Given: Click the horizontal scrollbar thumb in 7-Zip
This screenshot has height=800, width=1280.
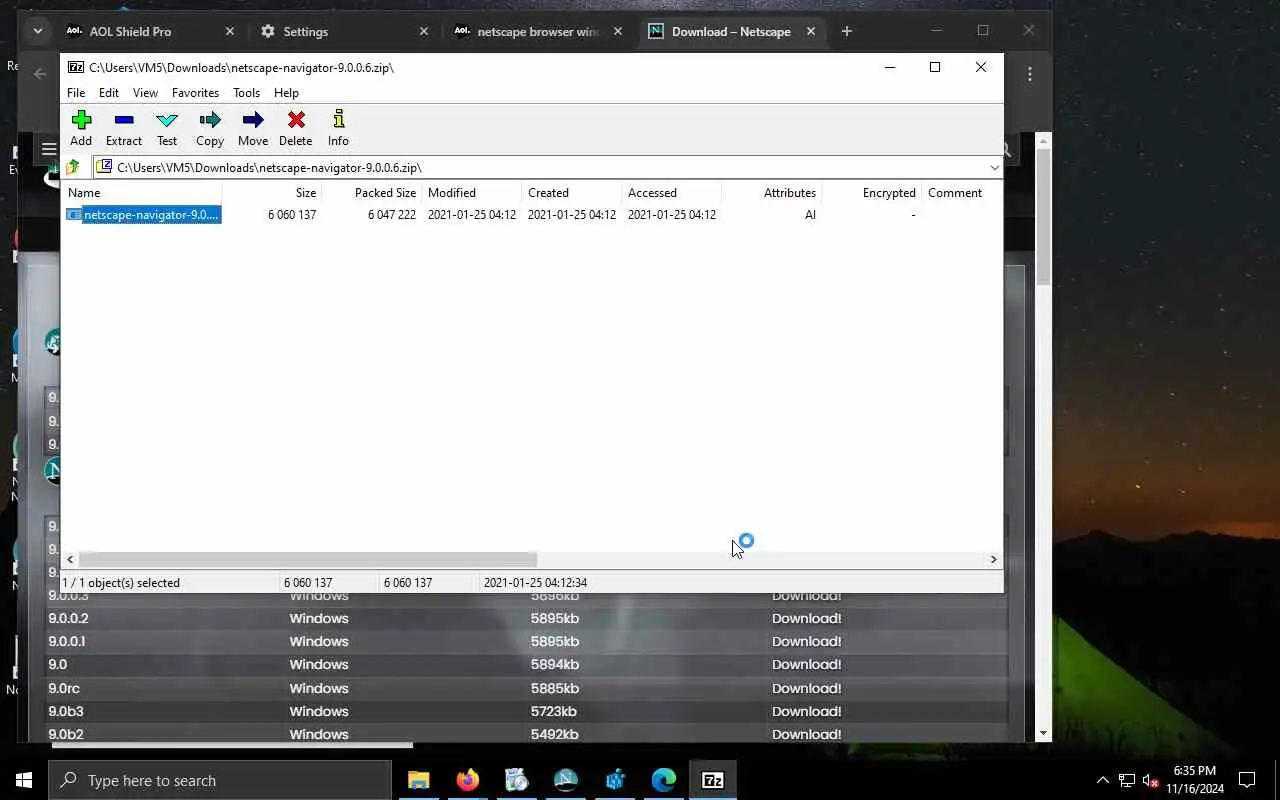Looking at the screenshot, I should coord(308,560).
